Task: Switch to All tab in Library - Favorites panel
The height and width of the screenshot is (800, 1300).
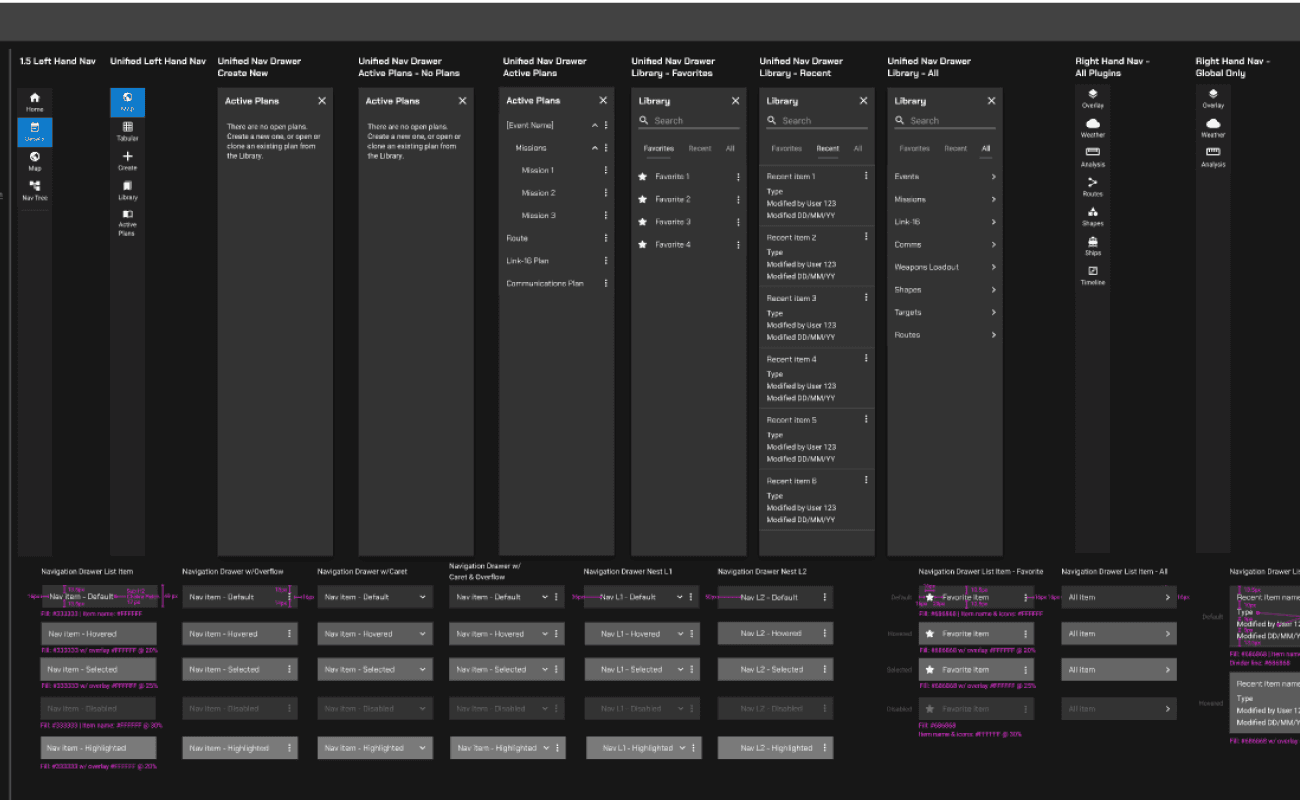Action: coord(730,148)
